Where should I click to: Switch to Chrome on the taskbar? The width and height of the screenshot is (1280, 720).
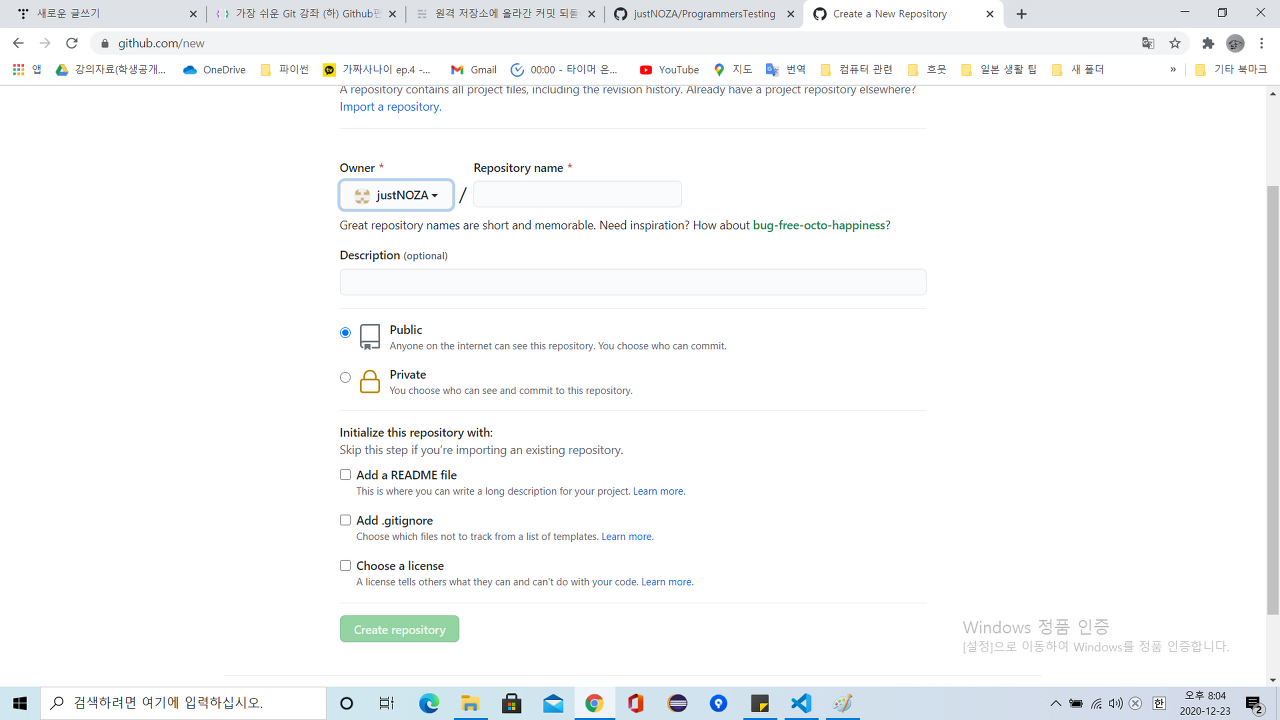[594, 703]
